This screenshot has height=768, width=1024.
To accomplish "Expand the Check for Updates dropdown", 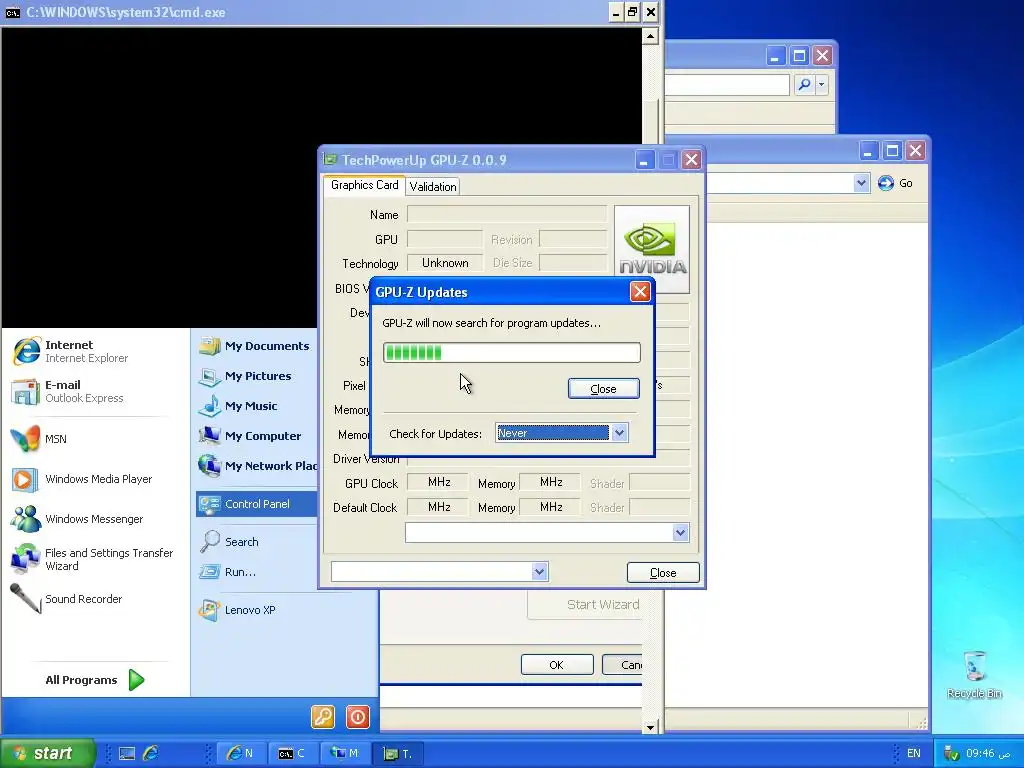I will click(x=619, y=432).
